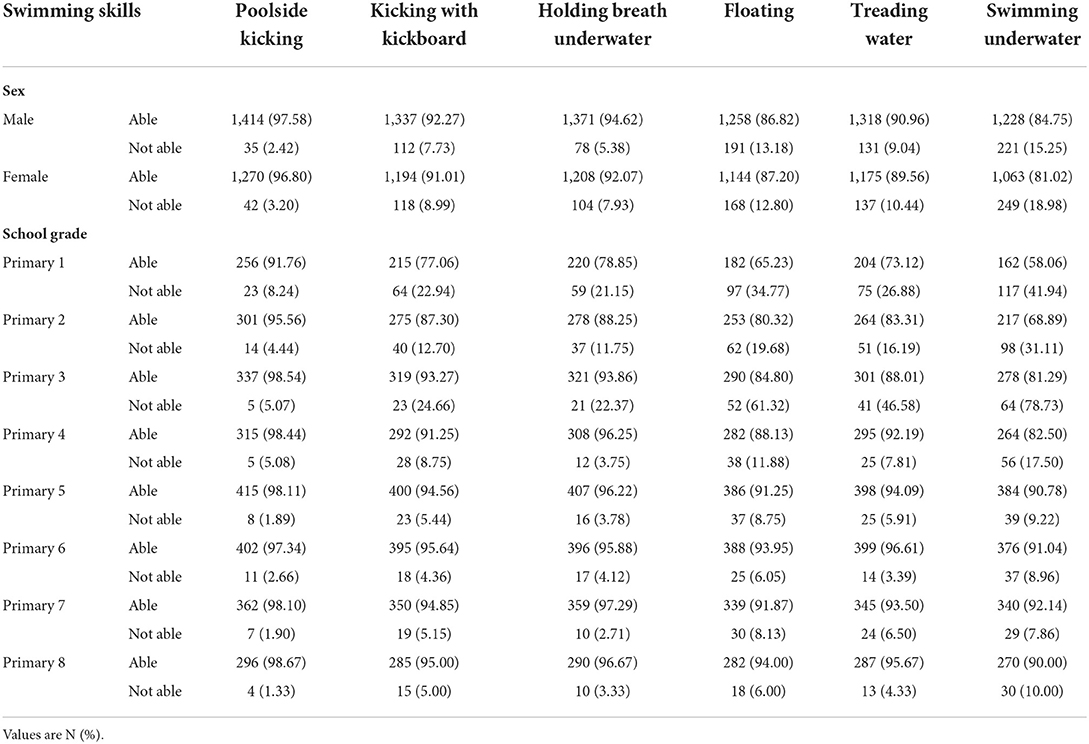Viewport: 1089px width, 744px height.
Task: Select cell value 1,414 (97.58)
Action: coord(272,119)
